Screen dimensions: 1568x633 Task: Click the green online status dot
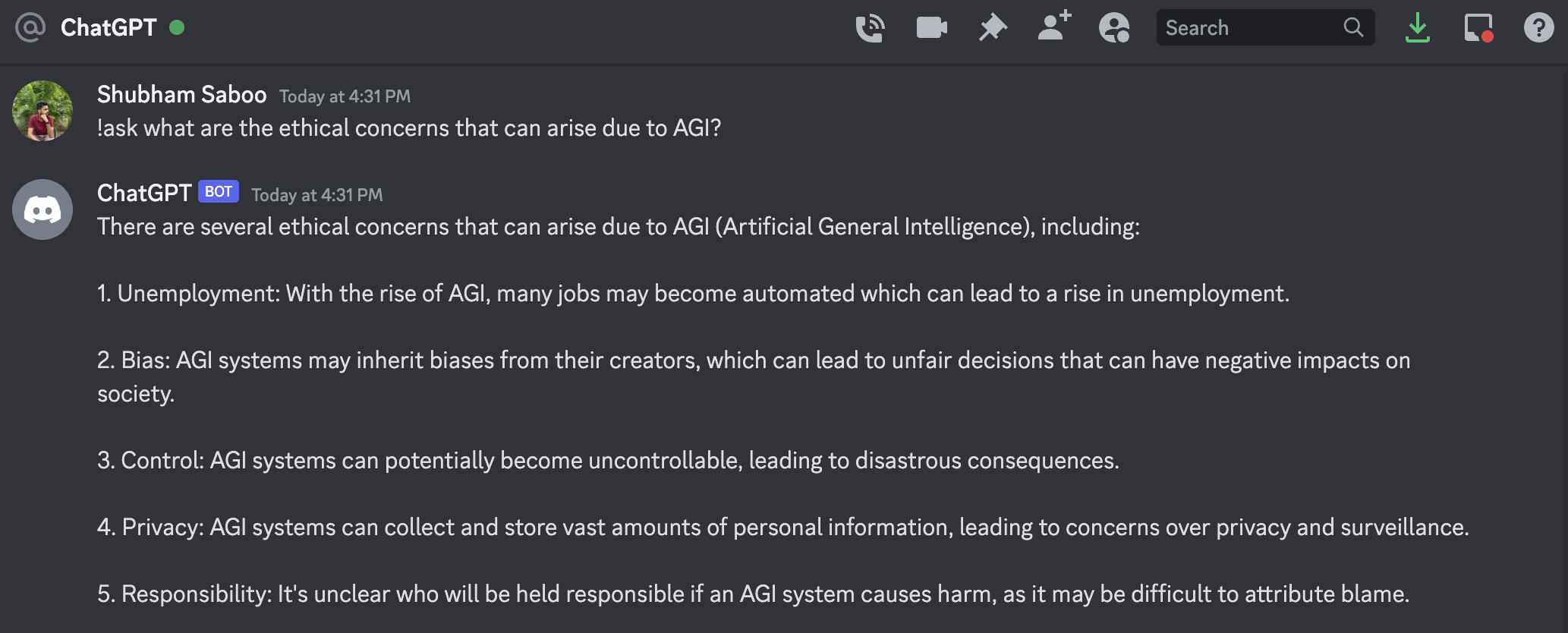tap(177, 27)
